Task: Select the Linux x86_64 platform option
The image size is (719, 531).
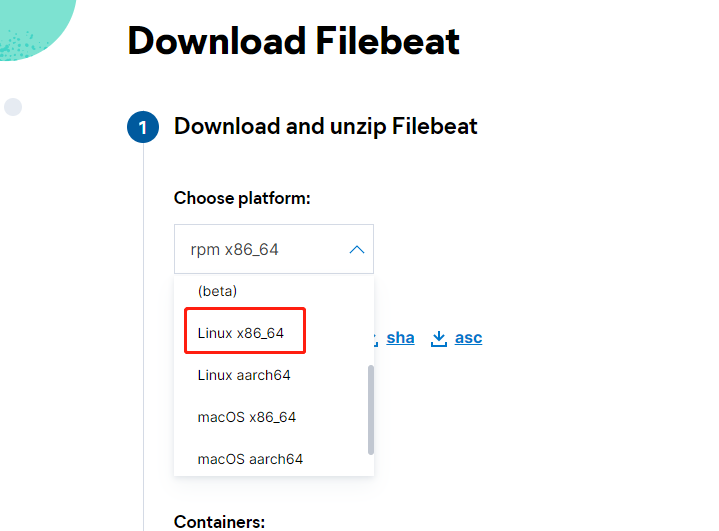Action: (x=241, y=333)
